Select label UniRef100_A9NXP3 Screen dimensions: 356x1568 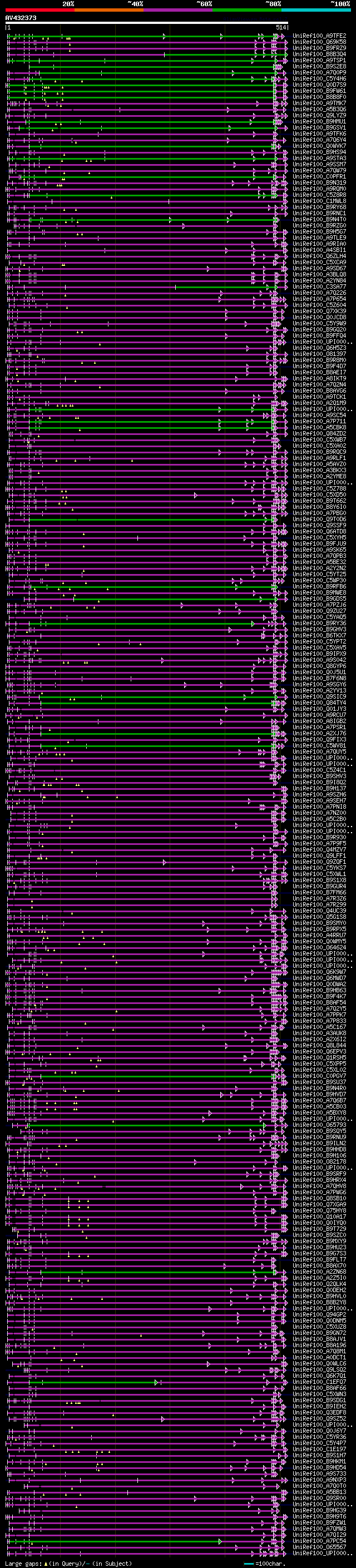pyautogui.click(x=319, y=1480)
